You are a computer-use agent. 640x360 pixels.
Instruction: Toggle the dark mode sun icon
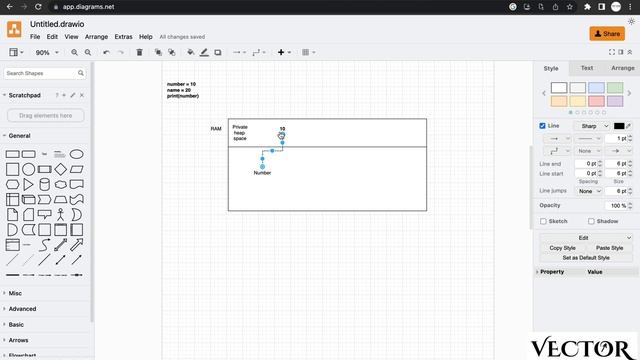click(631, 22)
